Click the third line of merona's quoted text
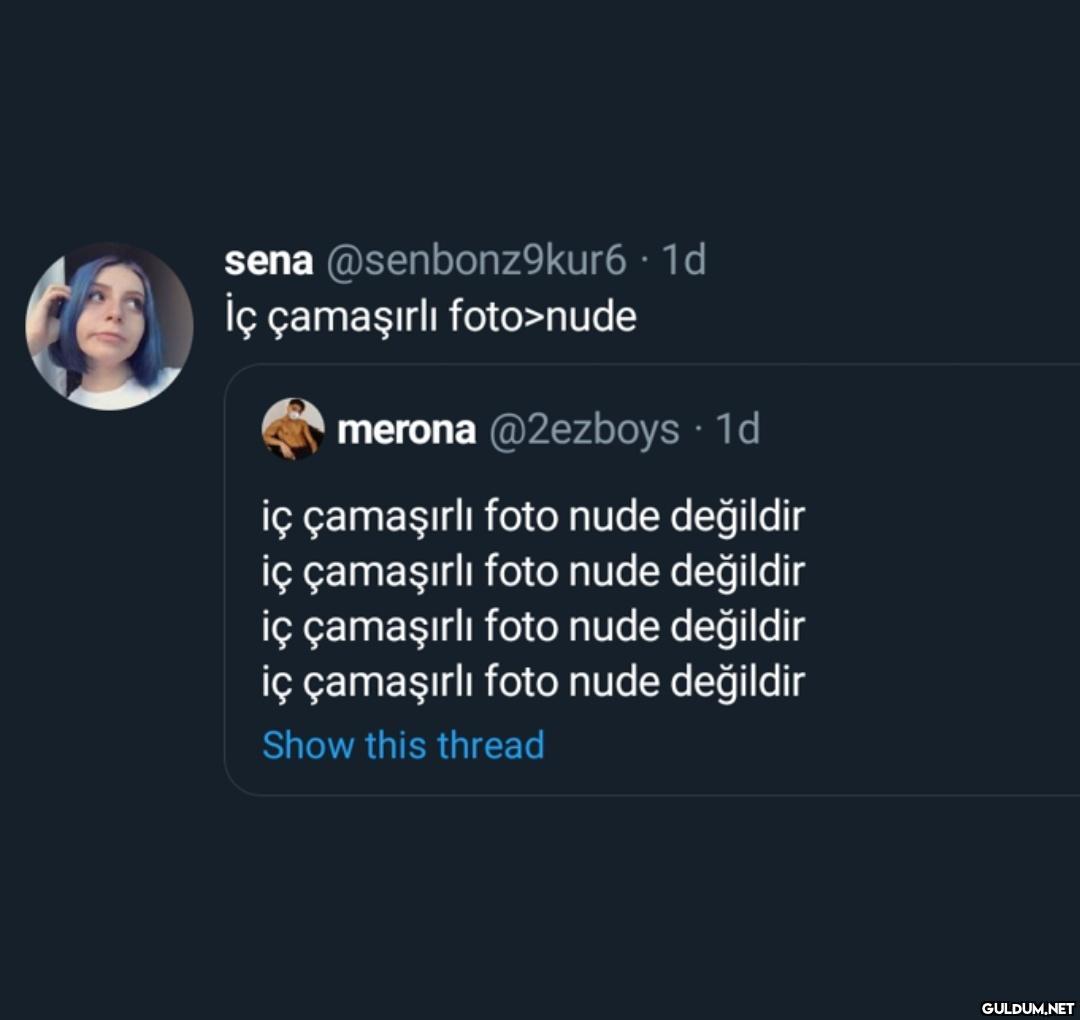The width and height of the screenshot is (1080, 1020). pos(532,627)
